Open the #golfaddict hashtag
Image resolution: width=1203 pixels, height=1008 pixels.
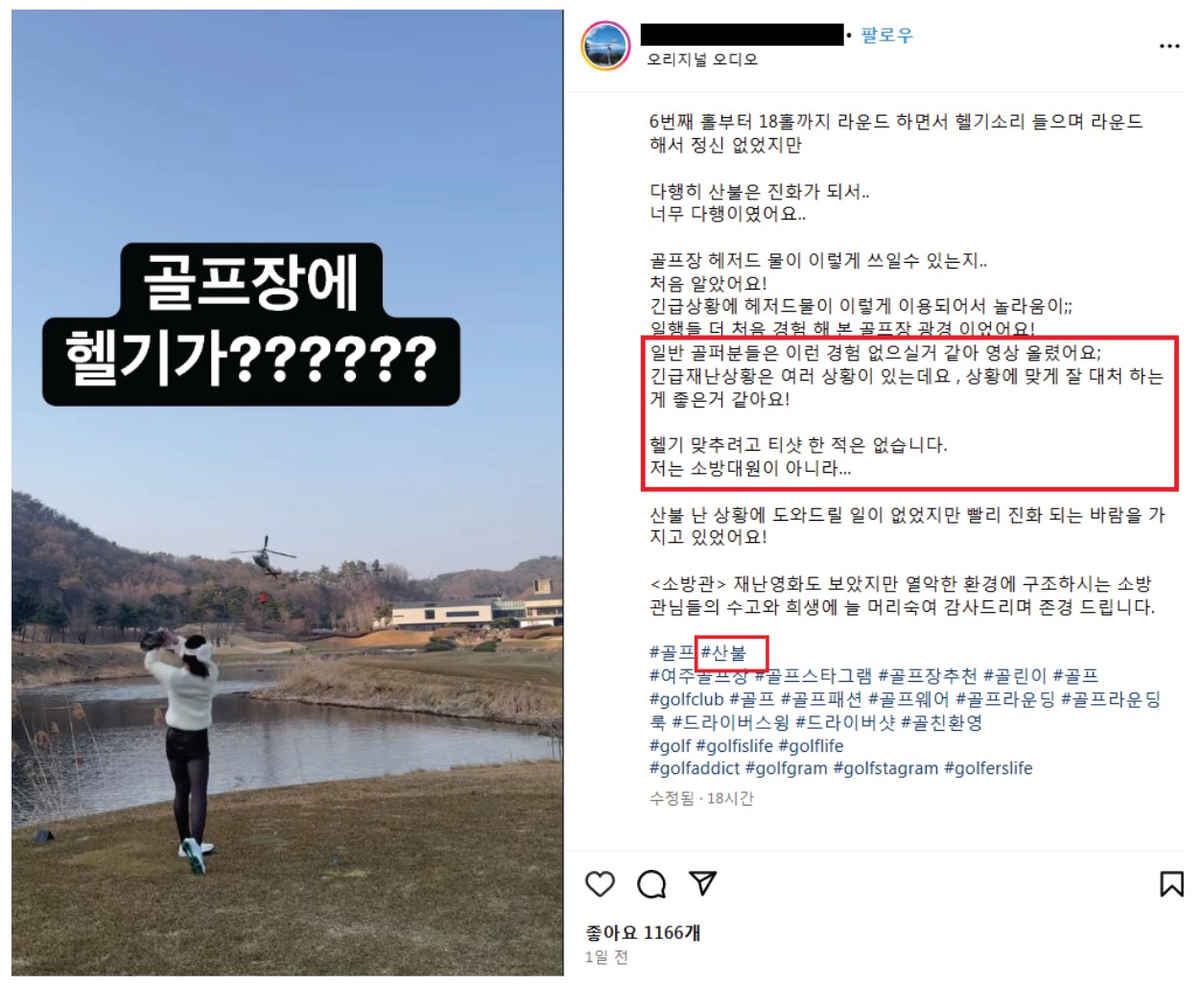[695, 768]
